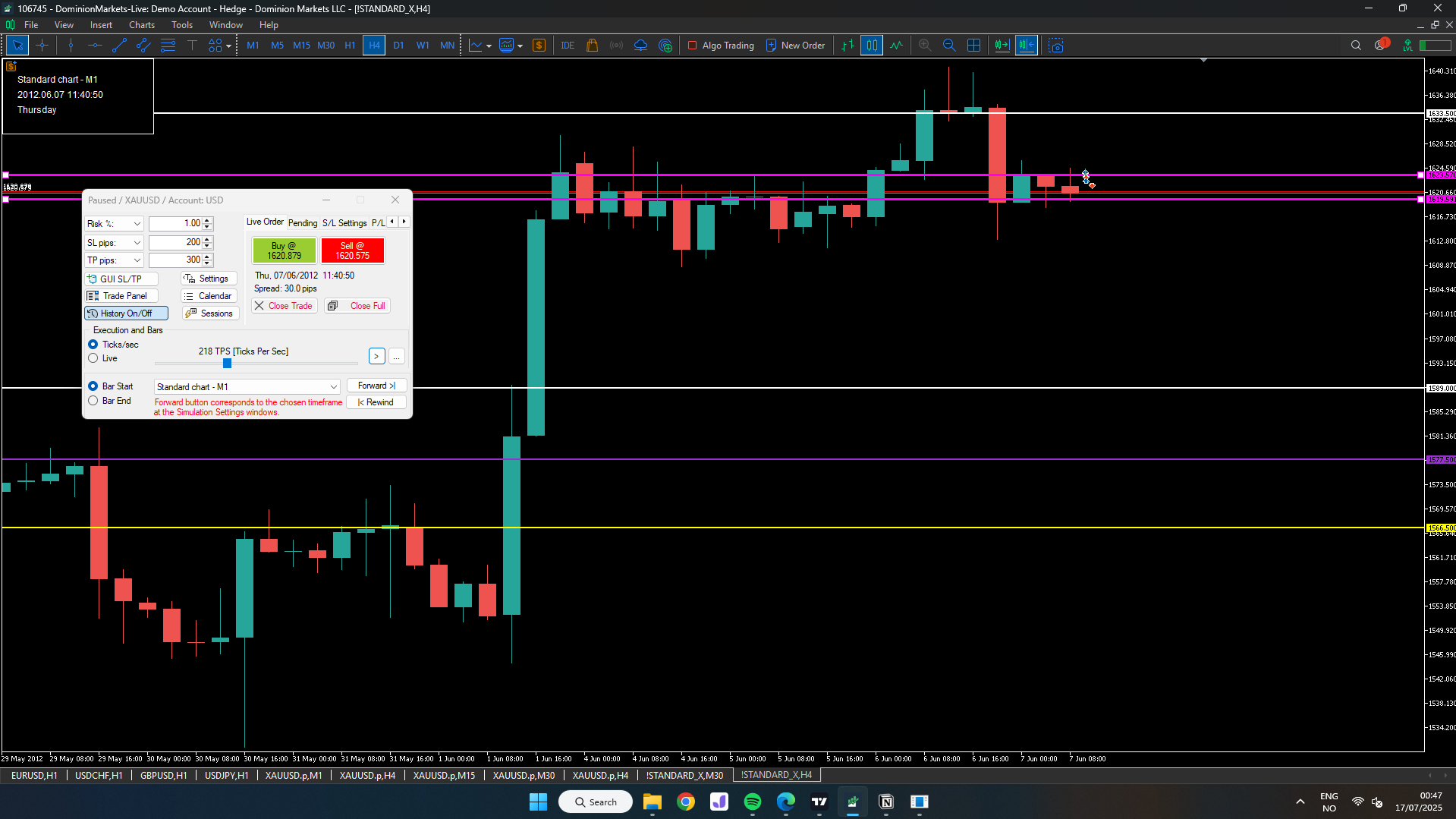The height and width of the screenshot is (819, 1456).
Task: Switch chart to bar chart view
Action: coord(847,46)
